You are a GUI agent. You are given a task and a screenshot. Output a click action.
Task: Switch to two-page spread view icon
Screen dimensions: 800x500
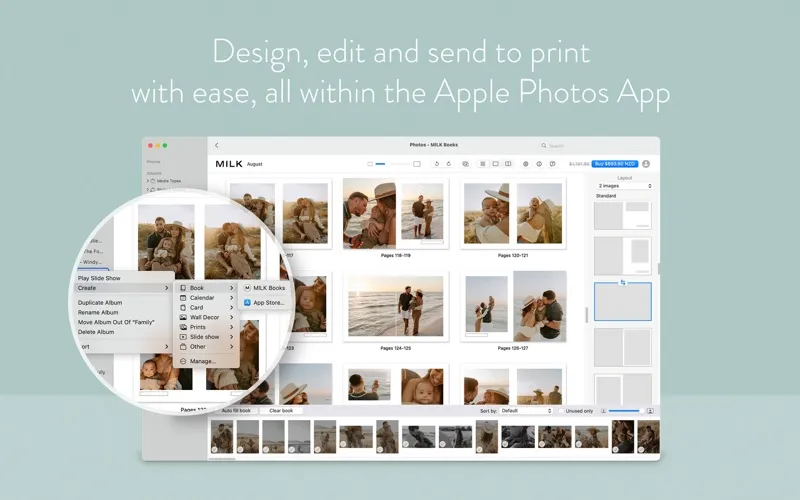pos(508,164)
